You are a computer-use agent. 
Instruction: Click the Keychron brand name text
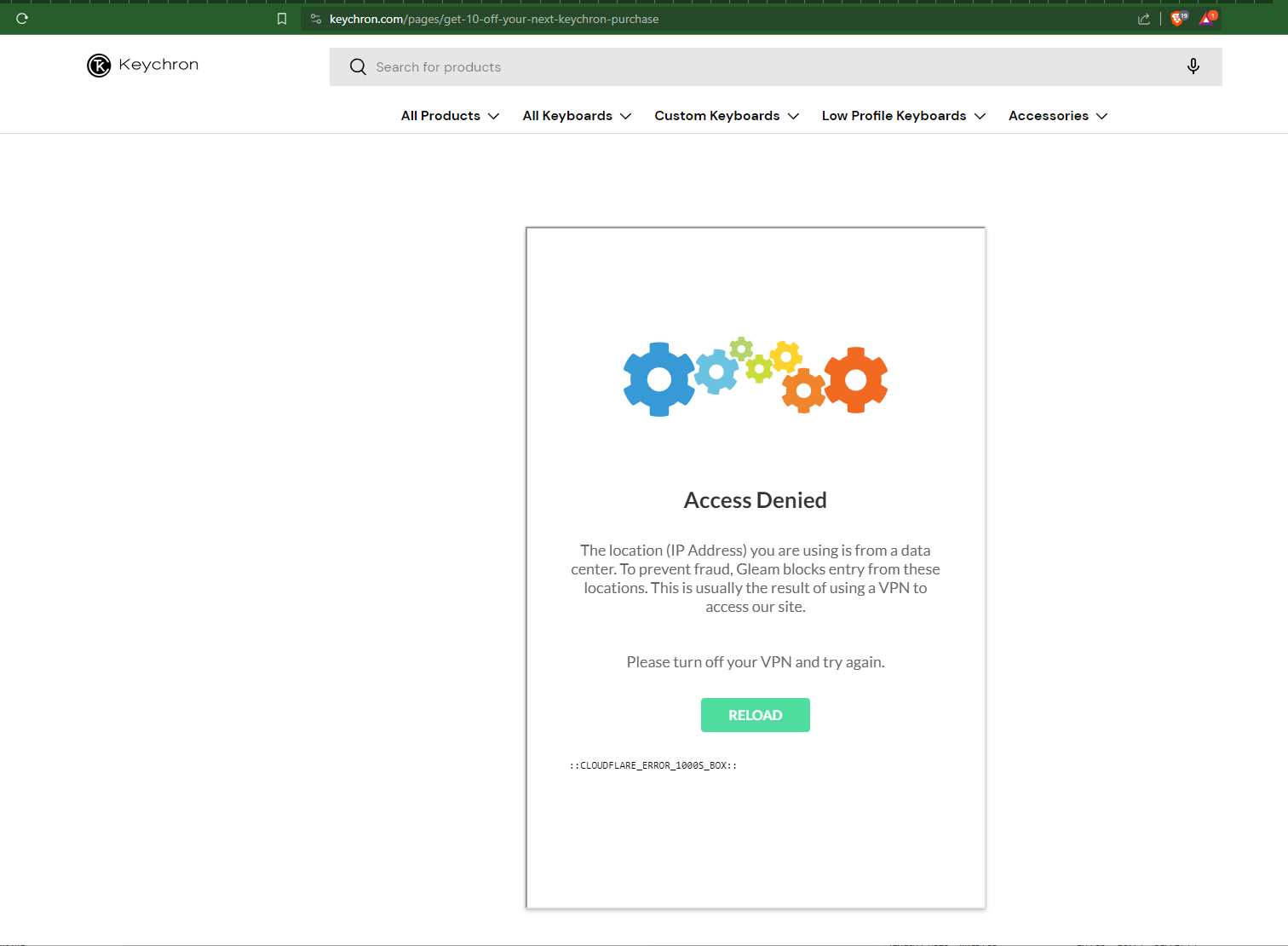click(x=158, y=65)
